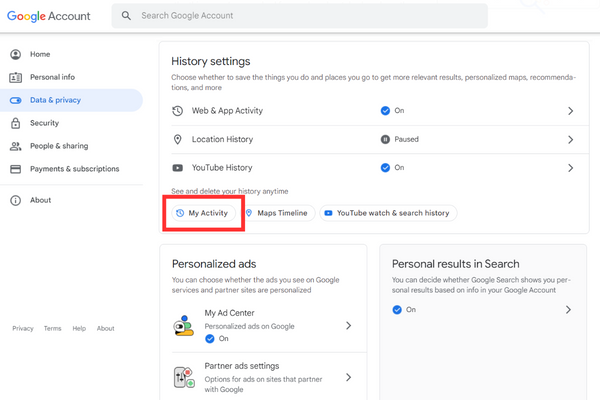Click the Search Google Account field
This screenshot has width=600, height=400.
300,16
